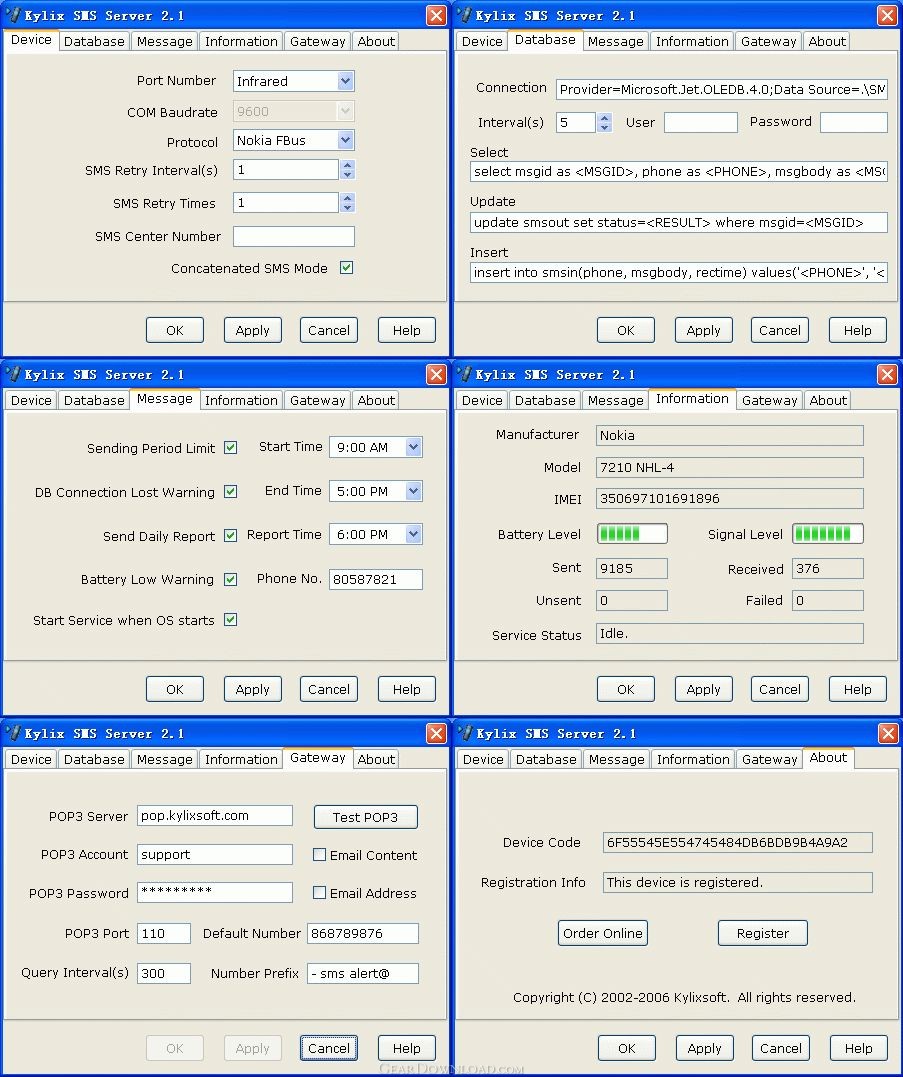This screenshot has height=1077, width=903.
Task: Click the POP3 Server field
Action: point(215,816)
